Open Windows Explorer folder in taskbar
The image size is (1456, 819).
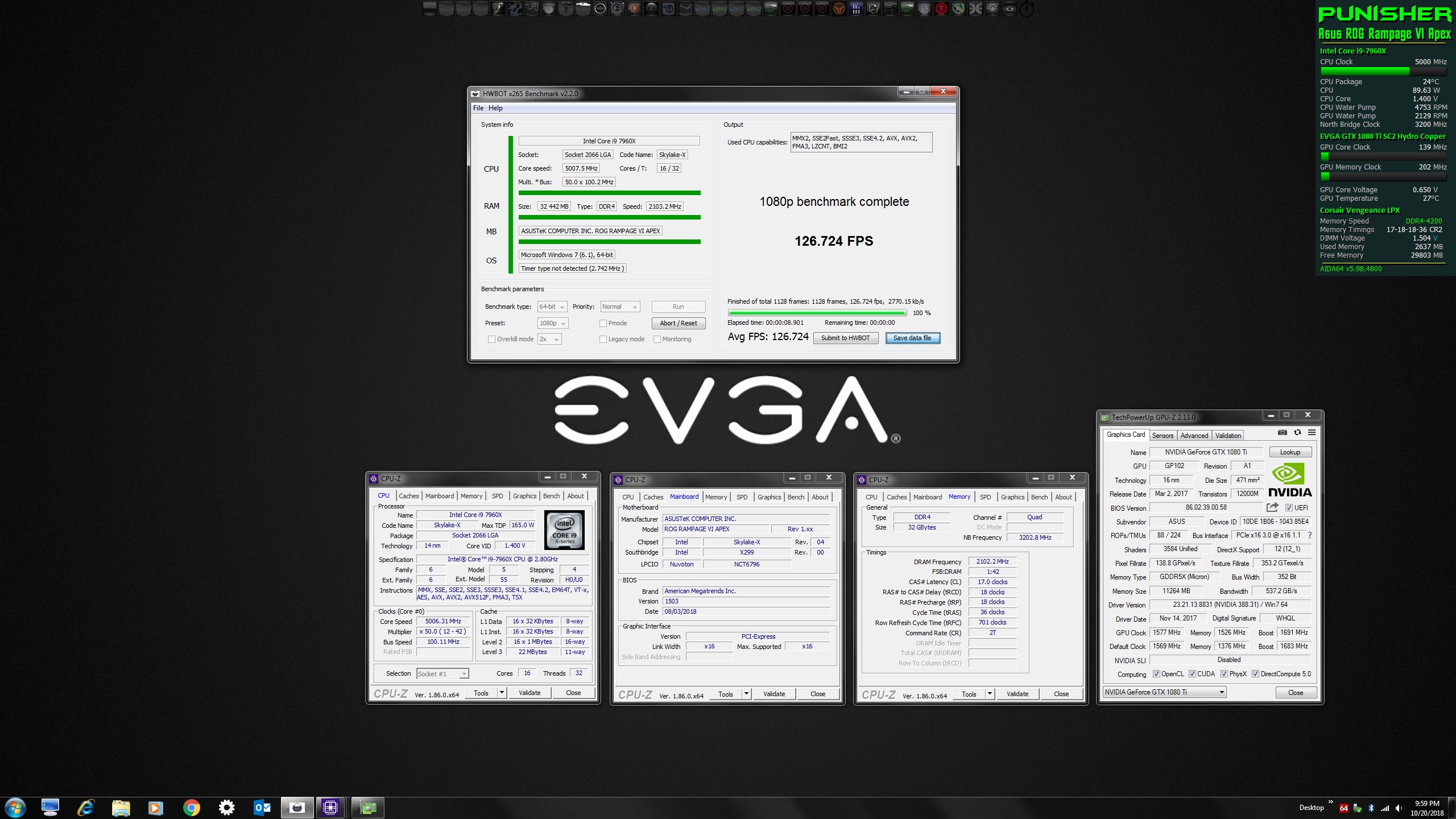point(121,807)
